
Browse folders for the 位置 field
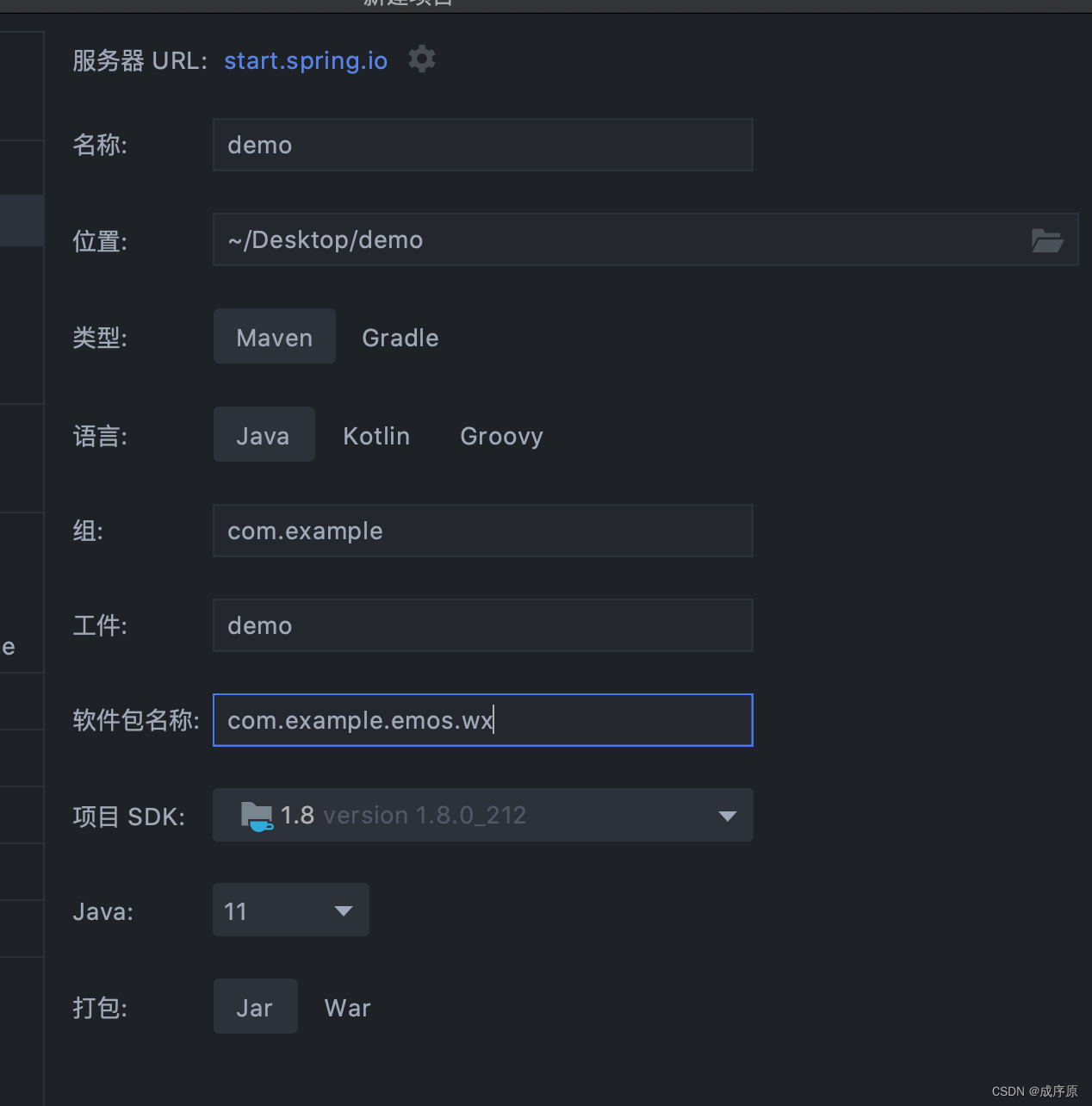pos(1047,241)
